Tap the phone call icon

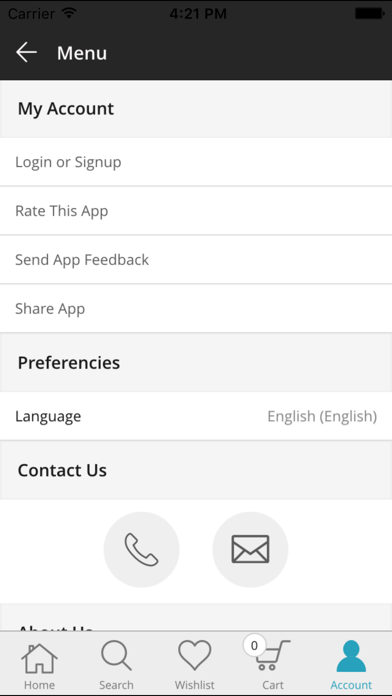(142, 550)
